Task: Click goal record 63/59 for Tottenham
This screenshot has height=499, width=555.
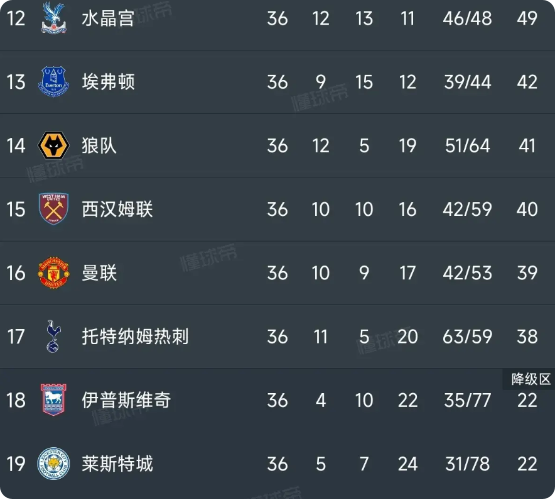Action: click(467, 337)
